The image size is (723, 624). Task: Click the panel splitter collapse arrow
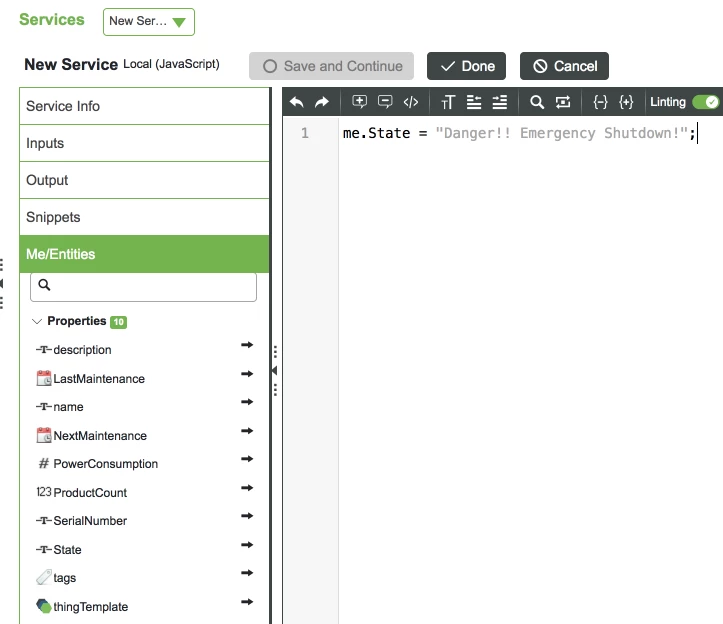pyautogui.click(x=275, y=370)
